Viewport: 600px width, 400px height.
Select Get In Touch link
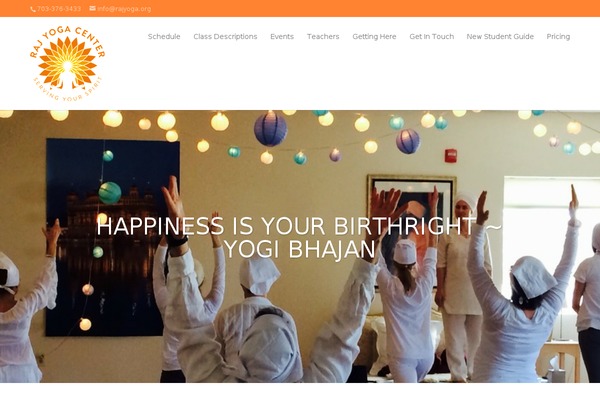(x=432, y=36)
